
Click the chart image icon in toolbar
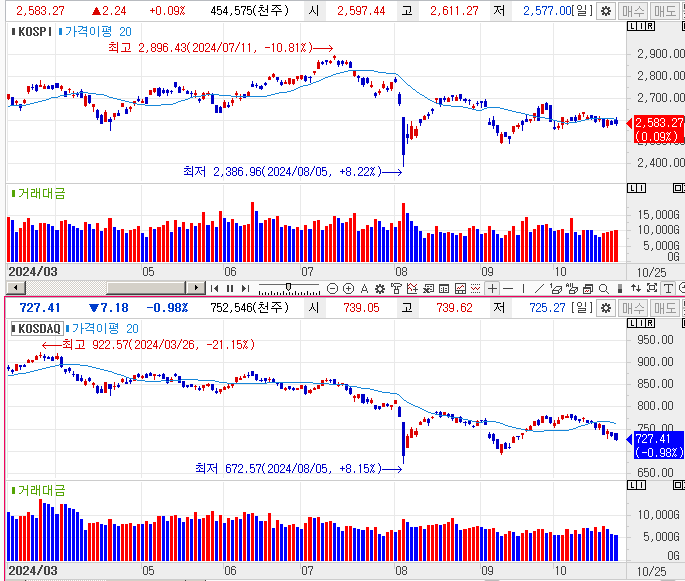click(x=460, y=288)
